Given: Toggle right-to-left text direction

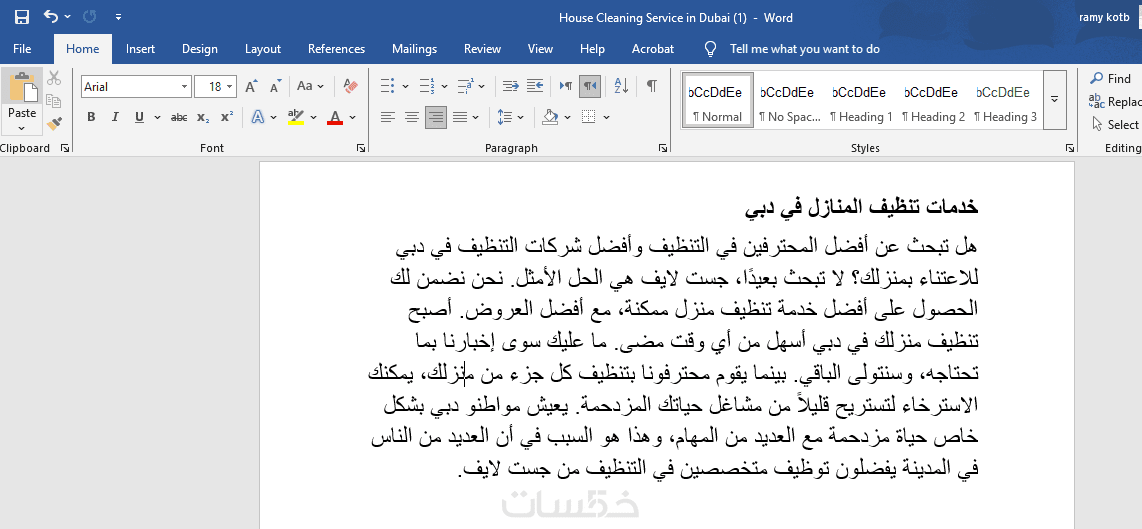Looking at the screenshot, I should (590, 86).
